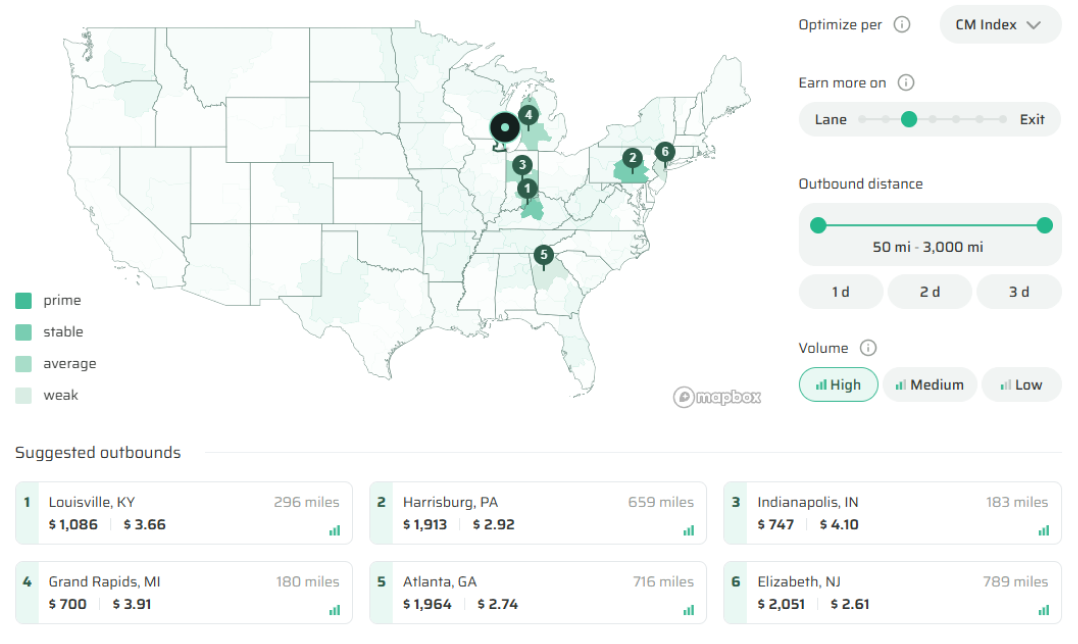Click map pin number 5 in Georgia

coord(544,256)
